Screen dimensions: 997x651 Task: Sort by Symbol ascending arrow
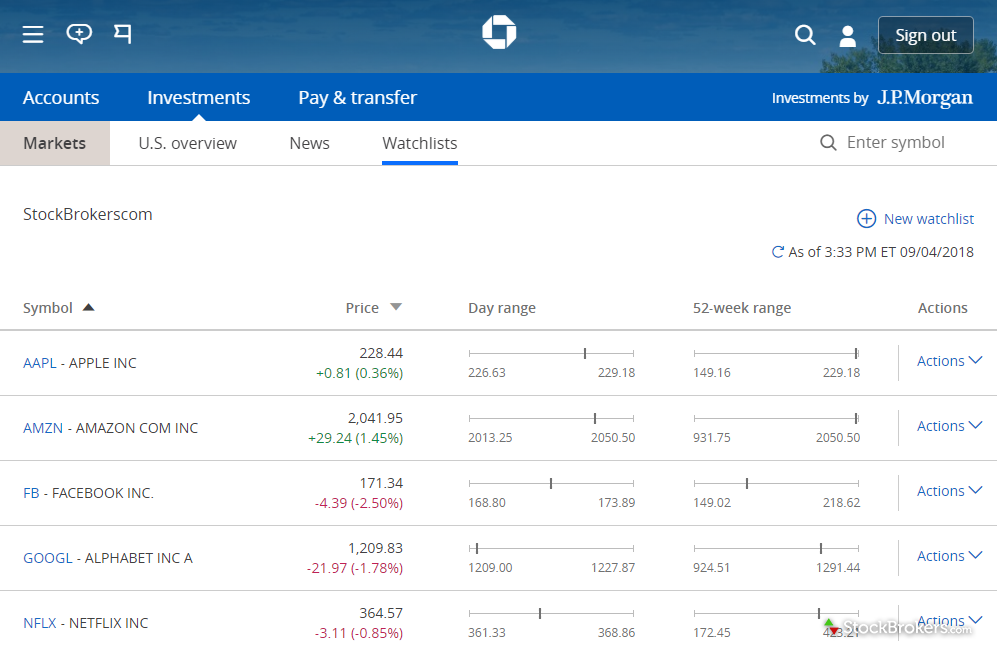[x=88, y=307]
